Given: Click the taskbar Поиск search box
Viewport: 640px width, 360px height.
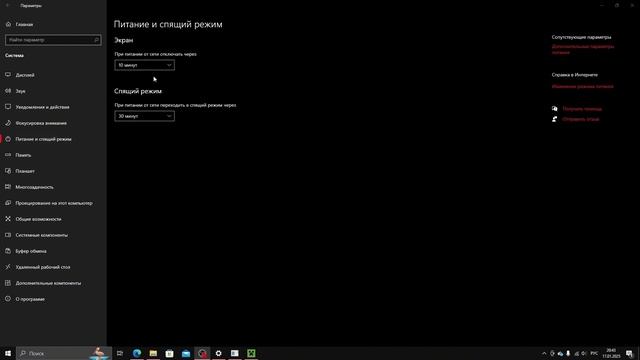Looking at the screenshot, I should tap(64, 353).
